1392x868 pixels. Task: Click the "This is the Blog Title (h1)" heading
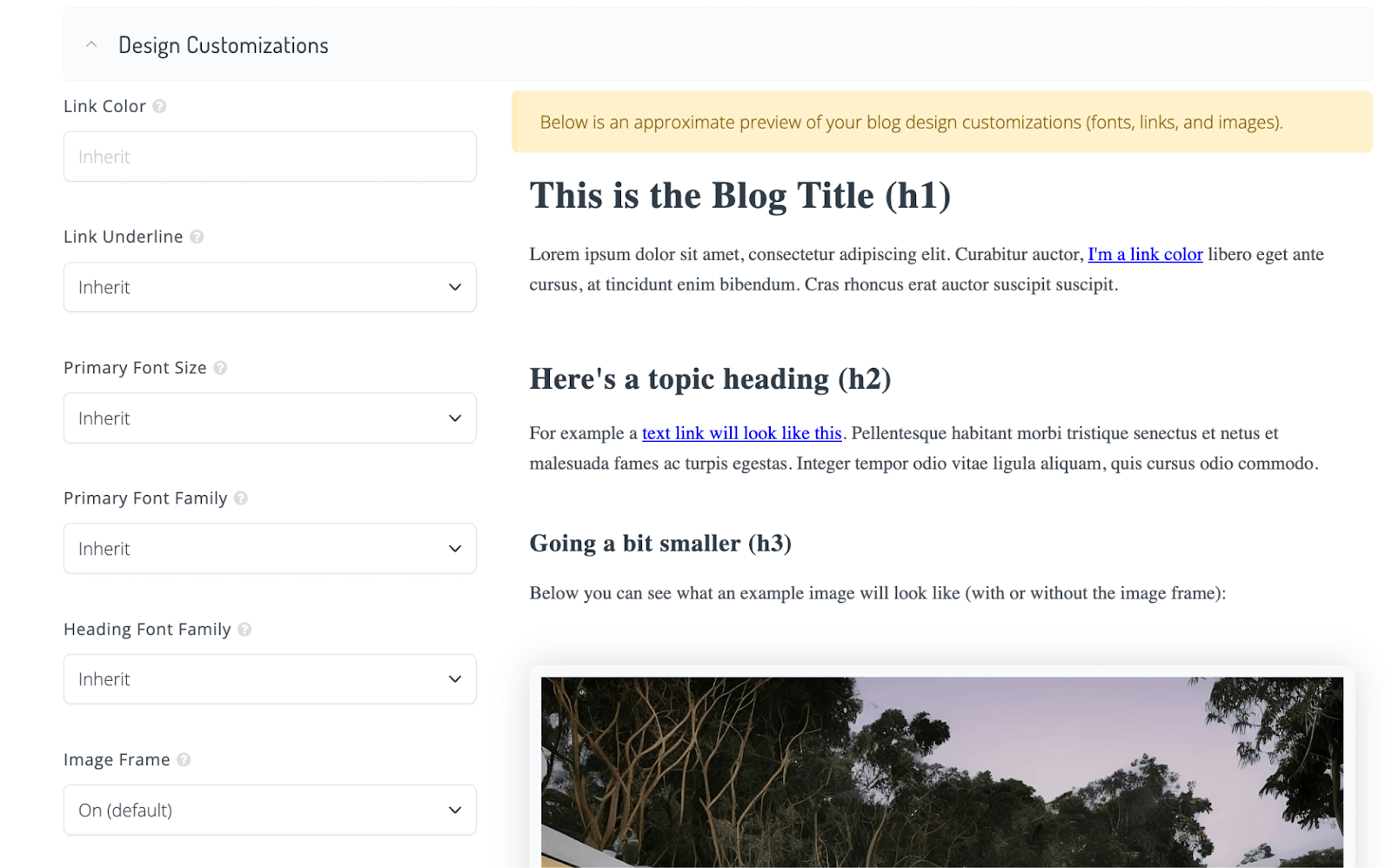(740, 196)
